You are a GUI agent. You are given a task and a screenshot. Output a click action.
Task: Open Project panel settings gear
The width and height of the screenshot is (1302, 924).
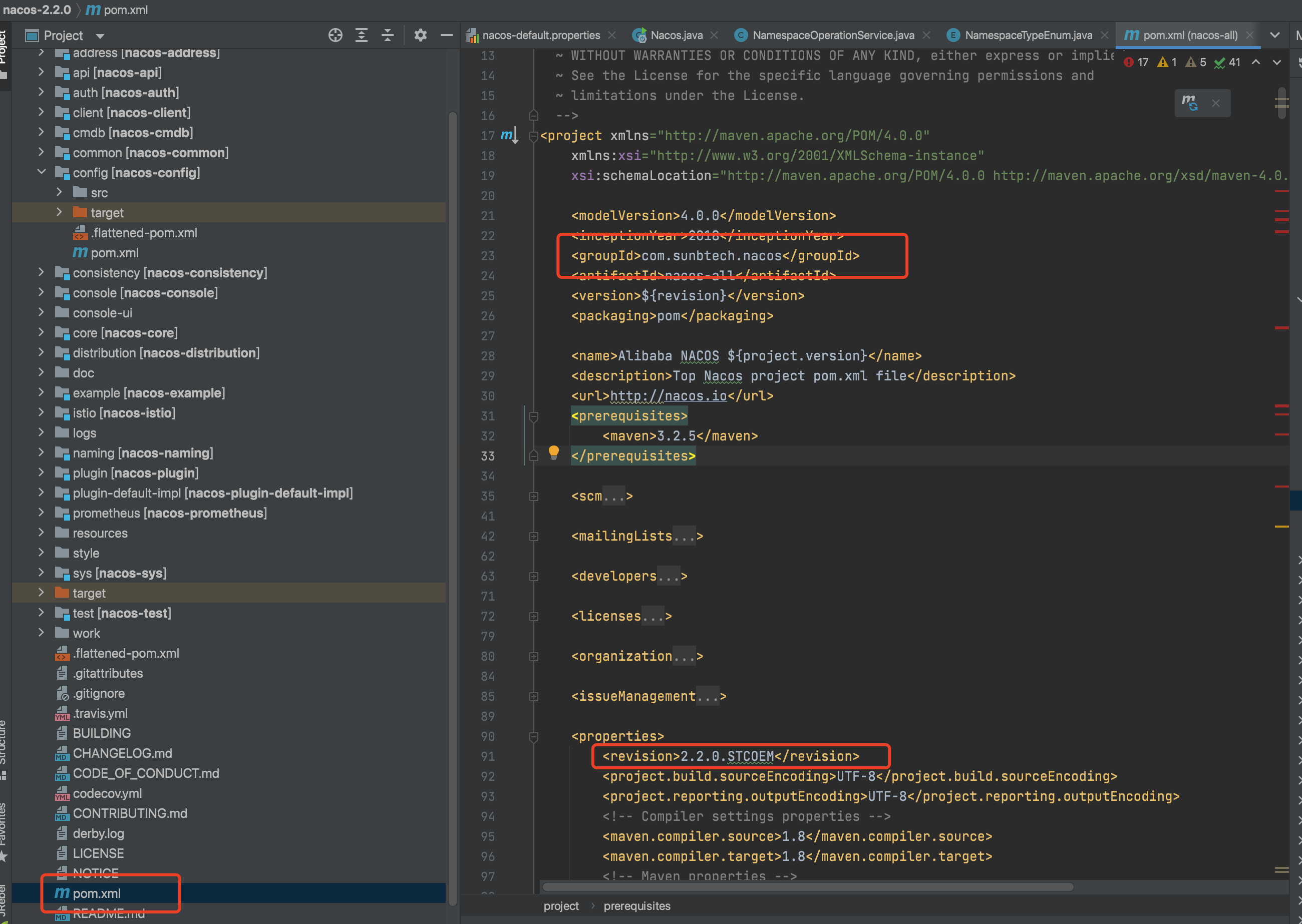(x=421, y=35)
